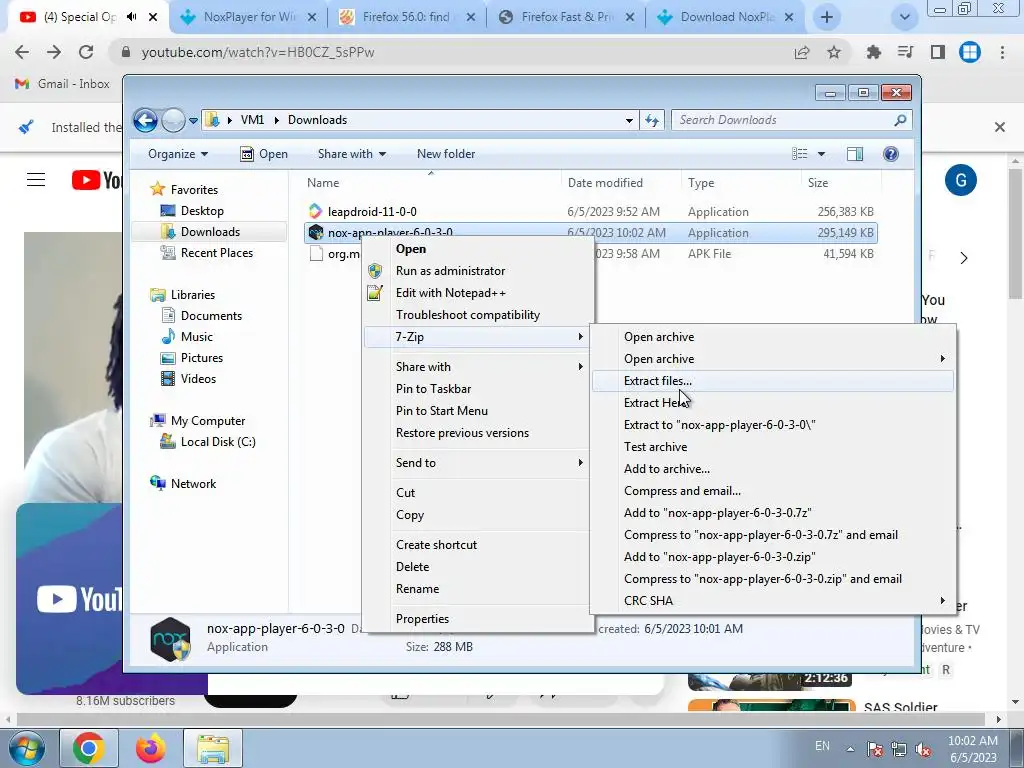Viewport: 1024px width, 768px height.
Task: Mute the YouTube tab audio icon
Action: [x=132, y=17]
